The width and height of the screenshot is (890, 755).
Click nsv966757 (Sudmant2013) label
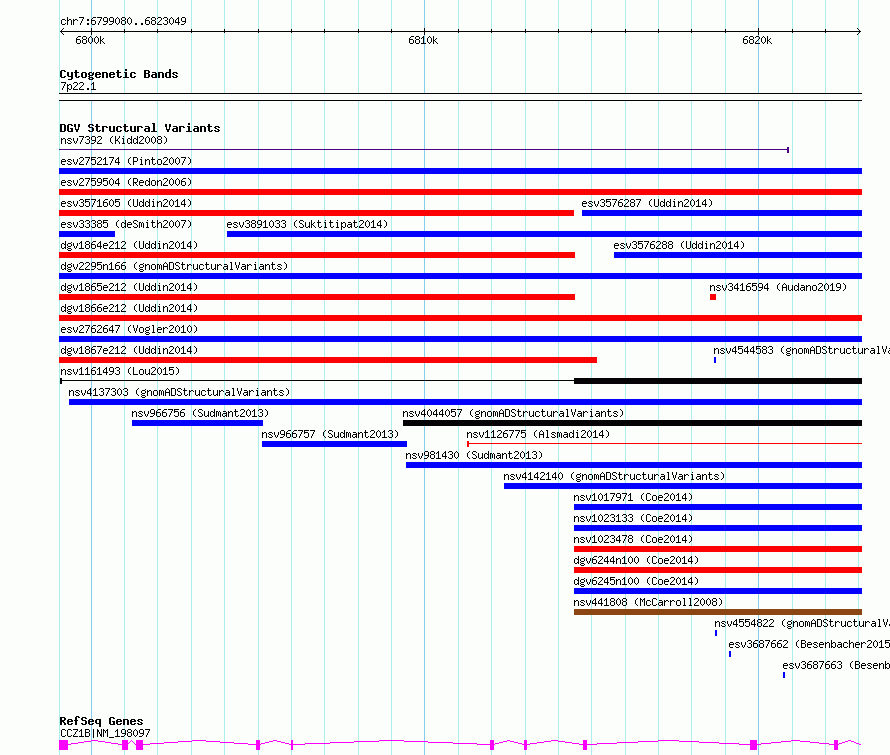[x=330, y=434]
